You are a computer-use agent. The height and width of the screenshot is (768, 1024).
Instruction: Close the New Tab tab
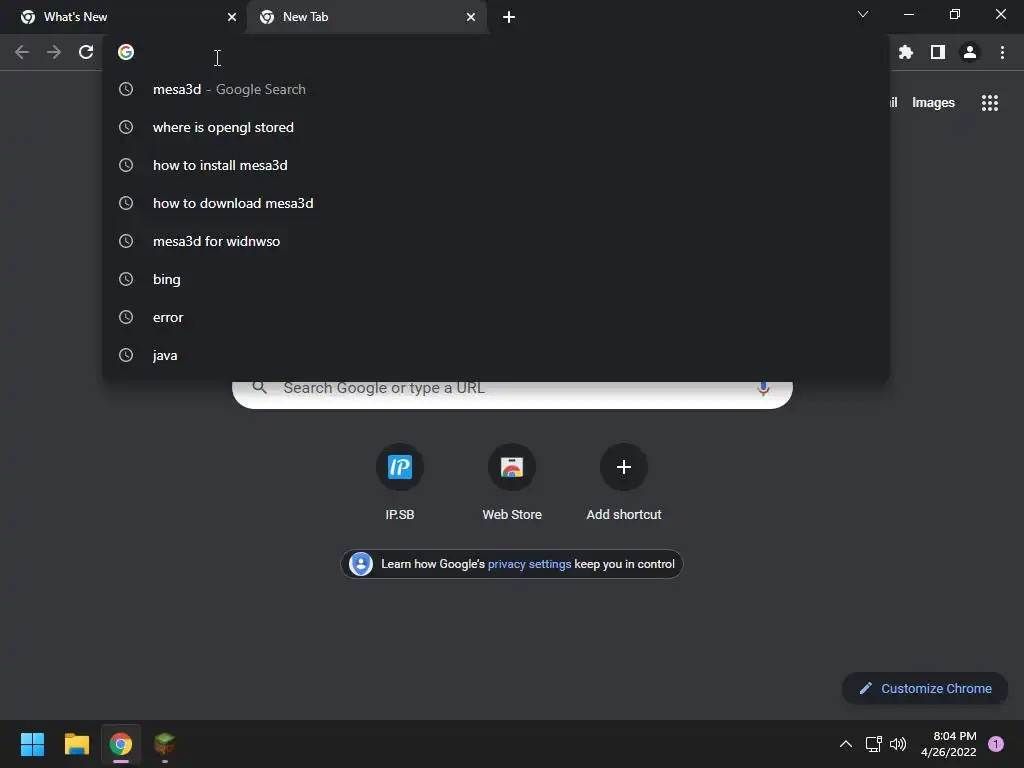[471, 17]
